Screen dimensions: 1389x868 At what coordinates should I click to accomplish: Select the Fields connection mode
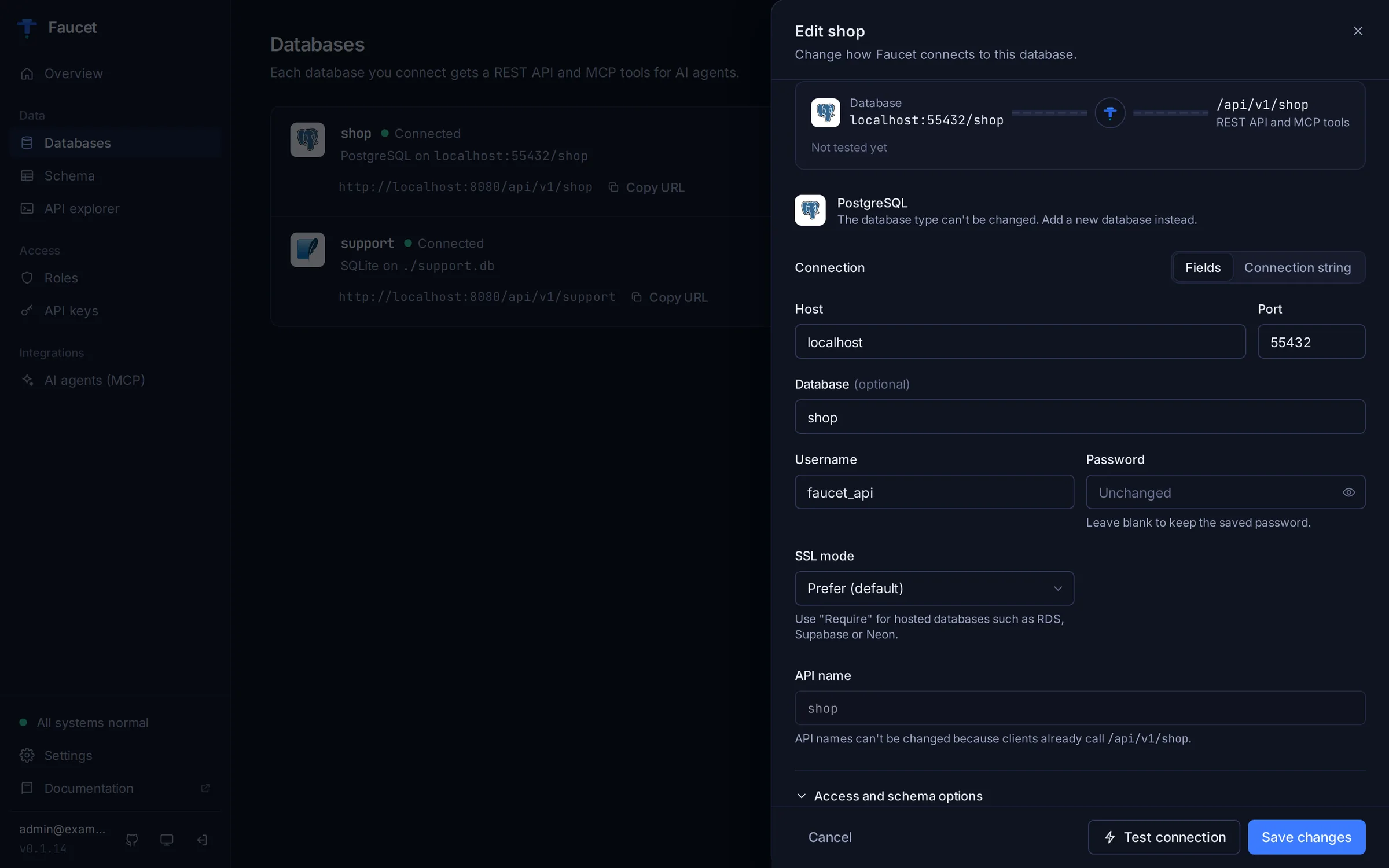point(1203,267)
